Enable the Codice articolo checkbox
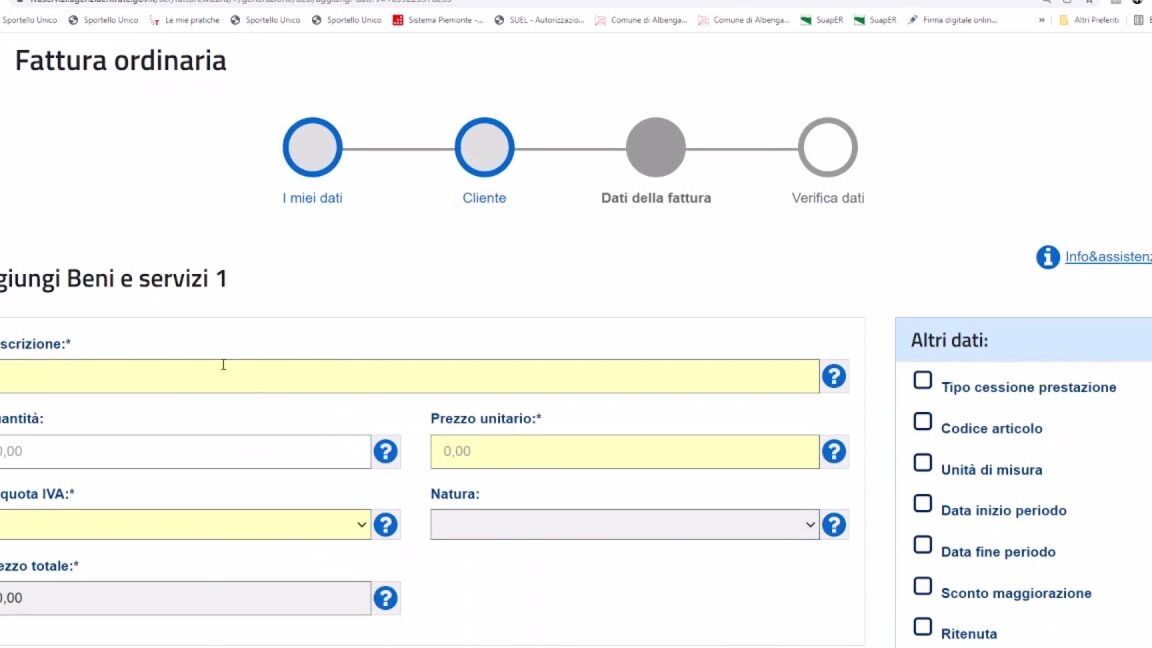Viewport: 1152px width, 648px height. coord(923,422)
